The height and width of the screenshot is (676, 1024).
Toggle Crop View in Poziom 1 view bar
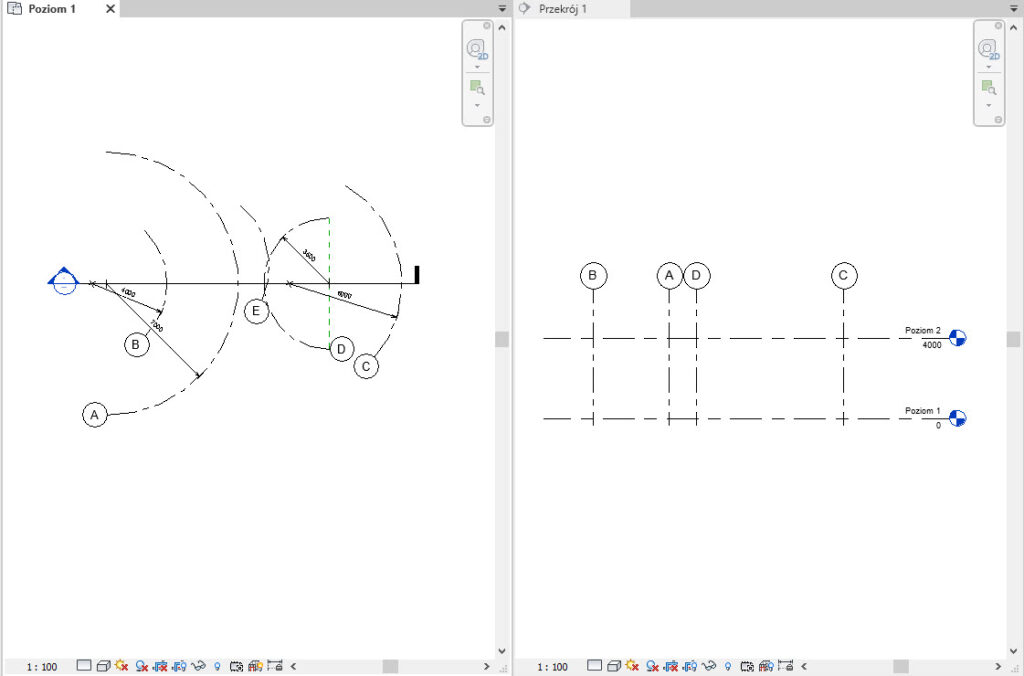[x=159, y=666]
